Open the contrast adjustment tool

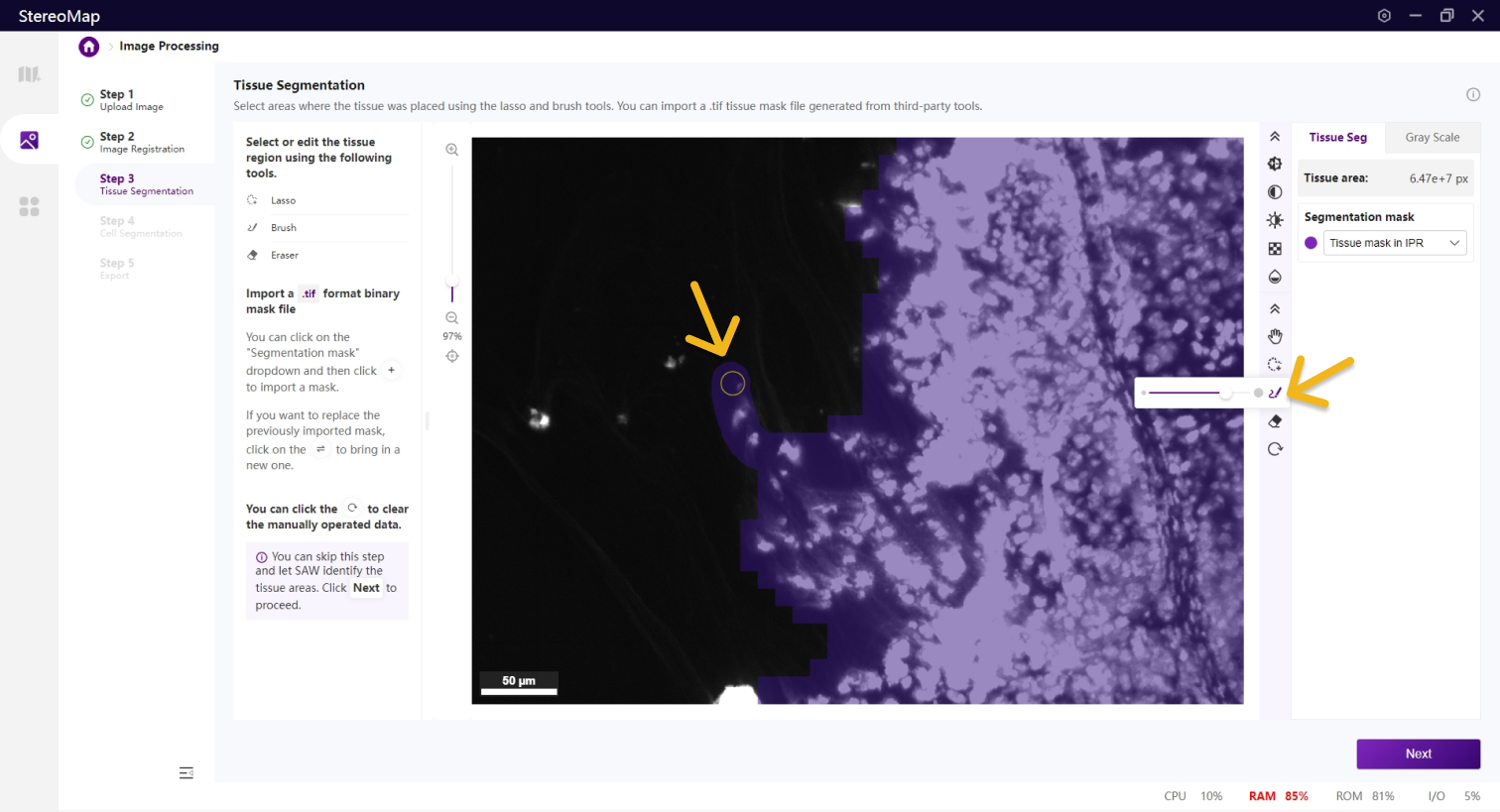point(1275,192)
